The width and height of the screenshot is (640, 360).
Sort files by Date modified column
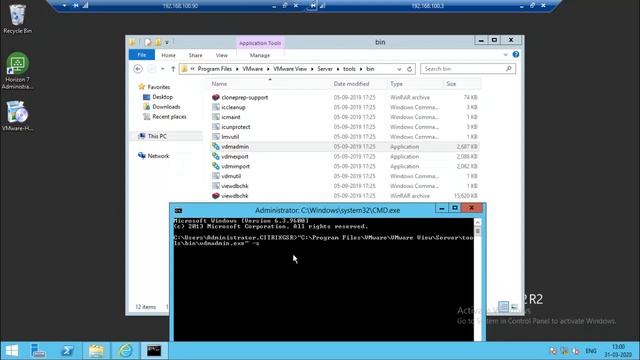click(x=351, y=84)
